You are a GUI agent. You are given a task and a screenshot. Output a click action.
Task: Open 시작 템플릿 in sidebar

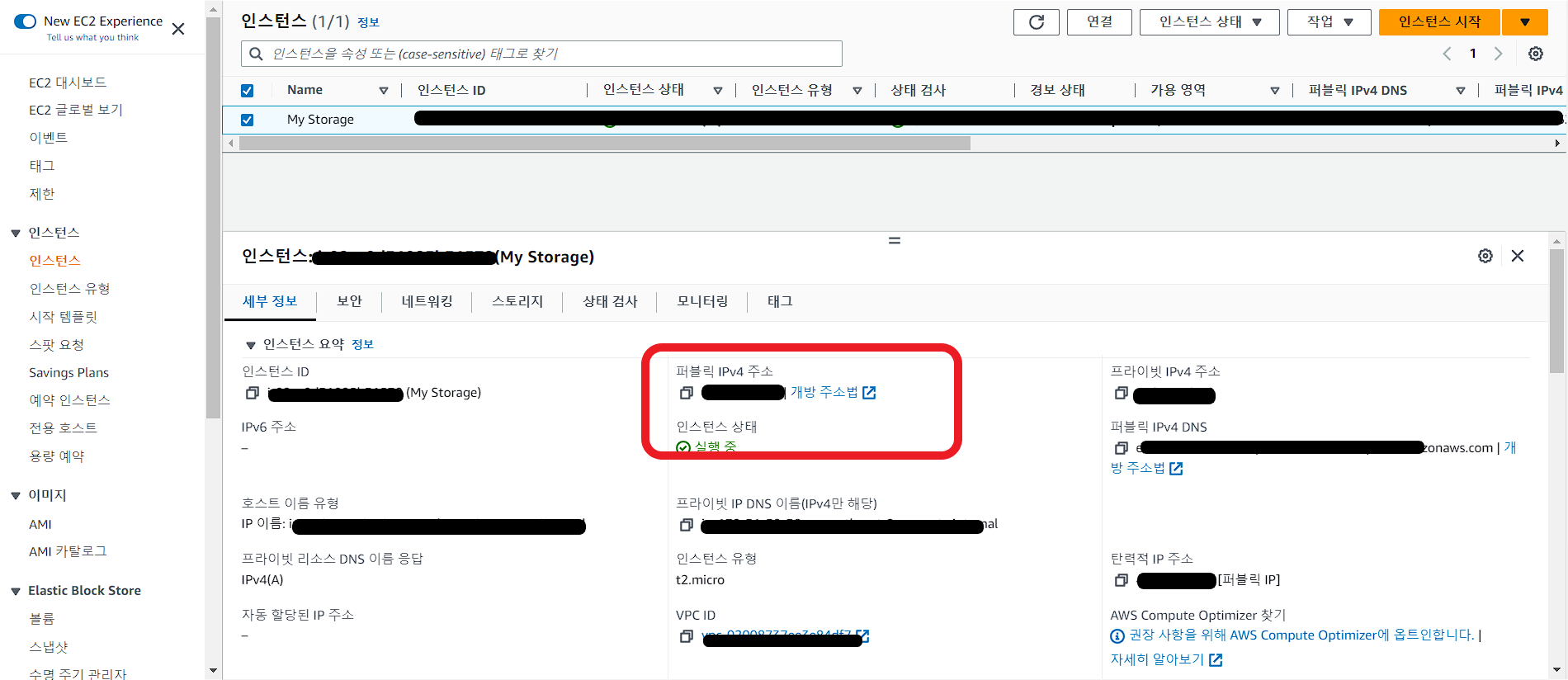[x=64, y=317]
